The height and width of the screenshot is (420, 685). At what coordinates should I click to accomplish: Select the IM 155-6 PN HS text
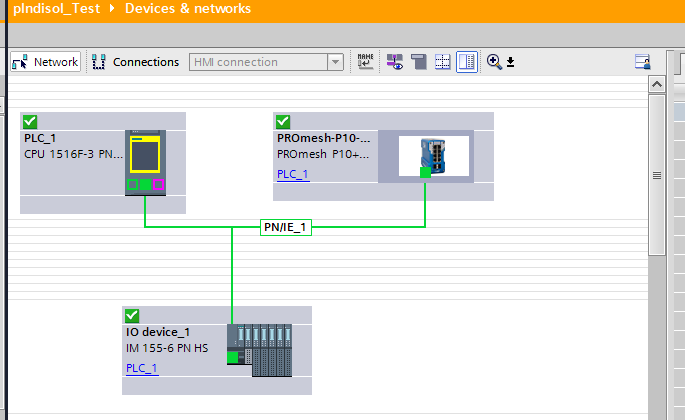pos(167,348)
